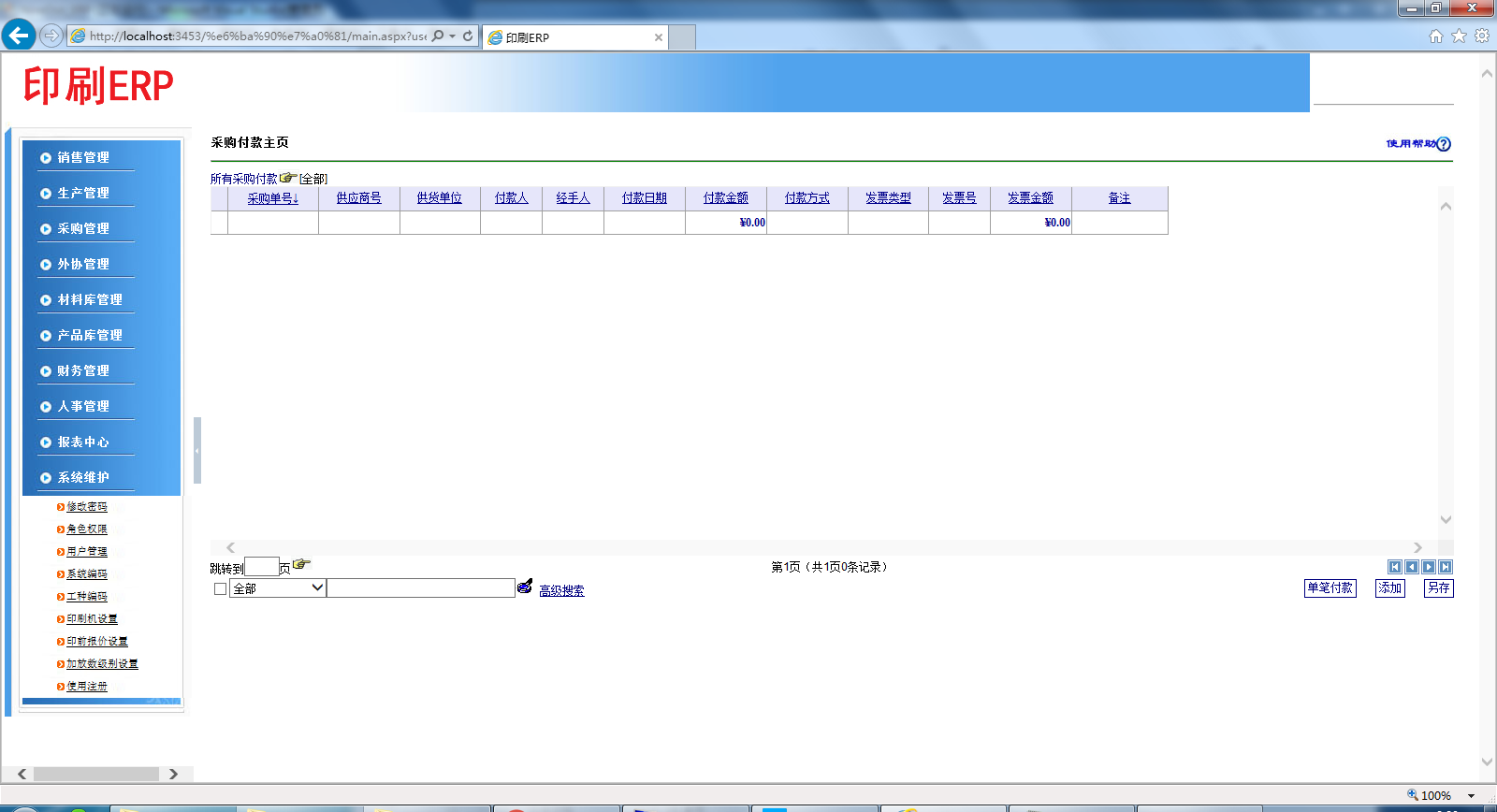The image size is (1497, 812).
Task: Click the pointing hand icon after 跳转到 page box
Action: click(x=301, y=564)
